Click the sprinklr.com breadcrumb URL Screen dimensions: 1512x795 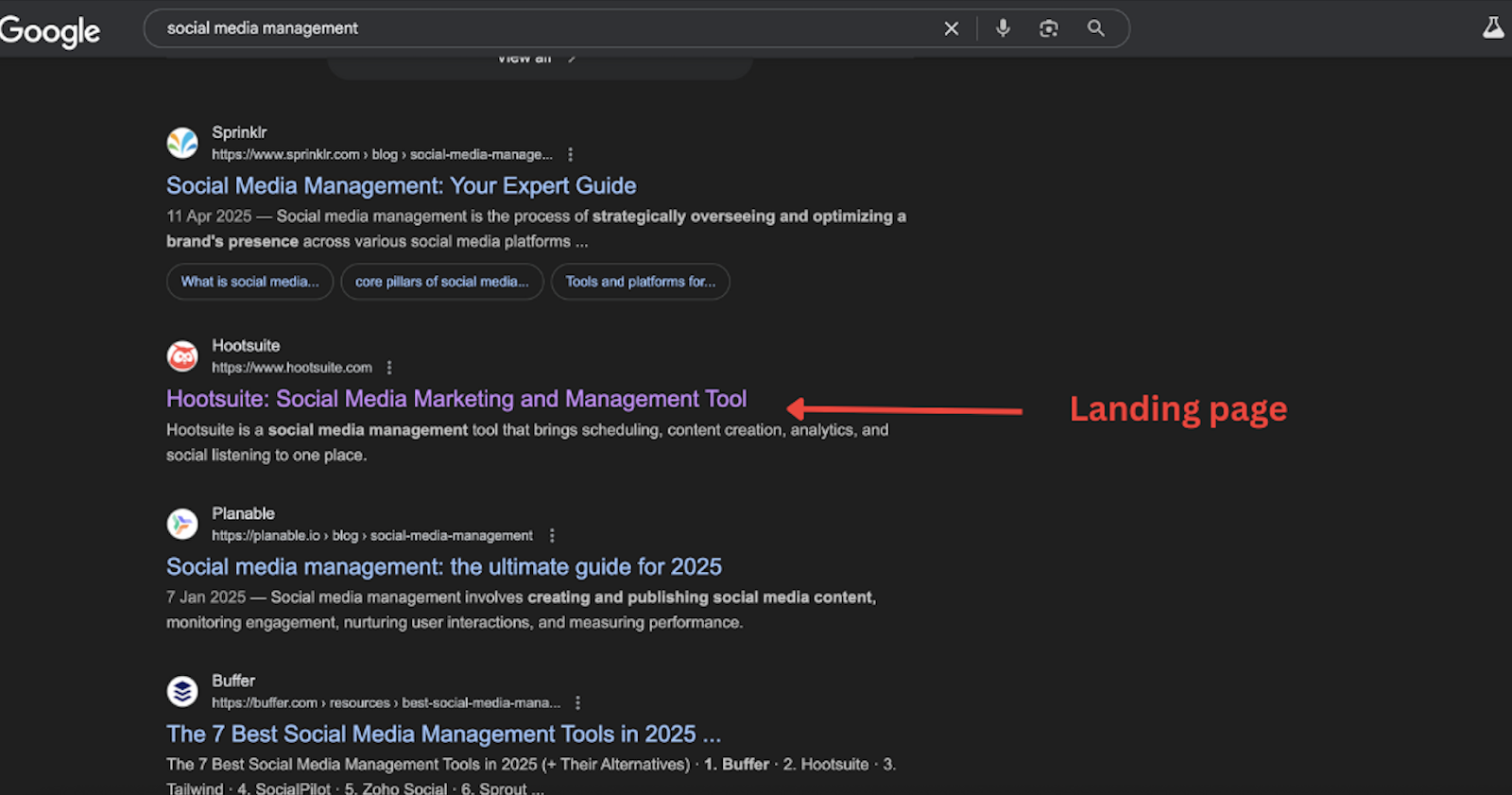point(382,154)
